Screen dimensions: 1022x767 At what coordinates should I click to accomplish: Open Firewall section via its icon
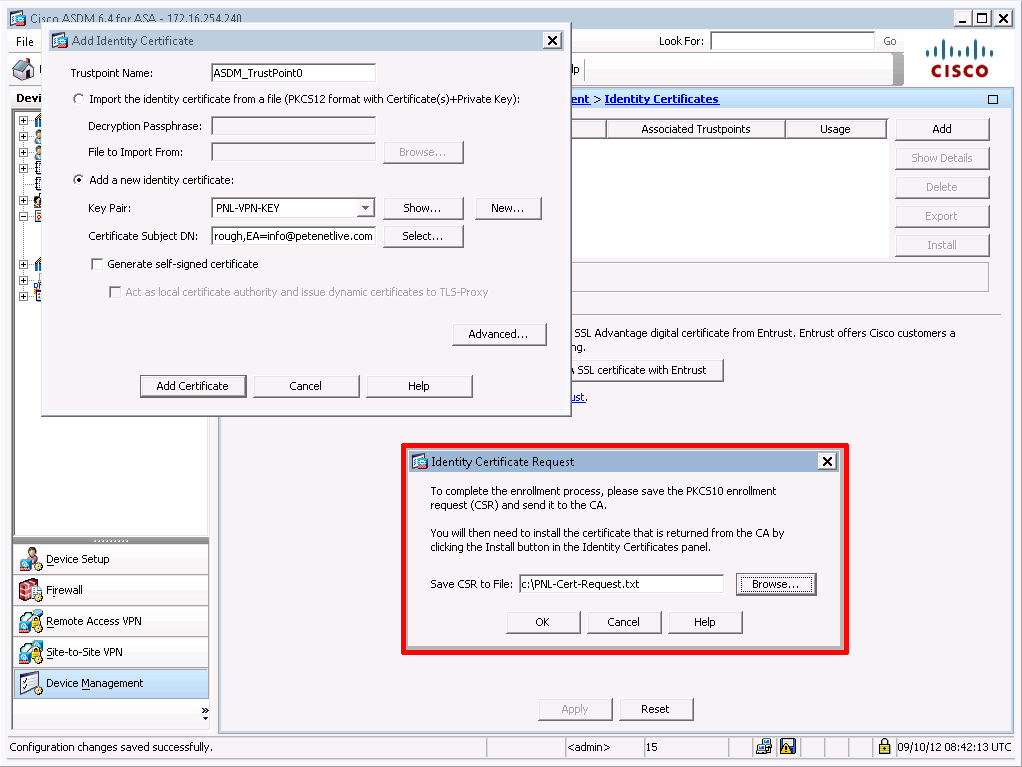click(30, 590)
